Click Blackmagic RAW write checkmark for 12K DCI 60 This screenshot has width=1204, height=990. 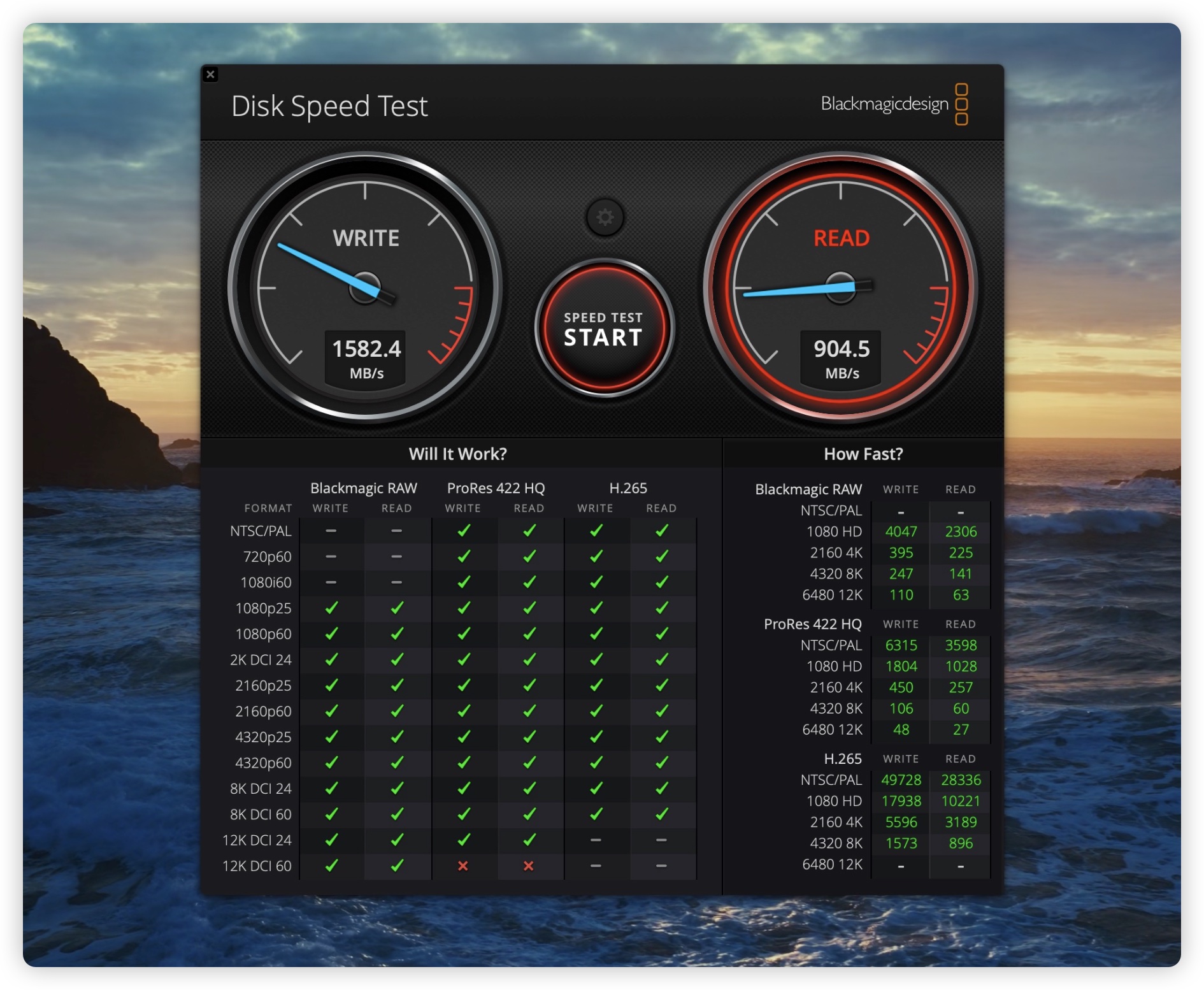[331, 865]
